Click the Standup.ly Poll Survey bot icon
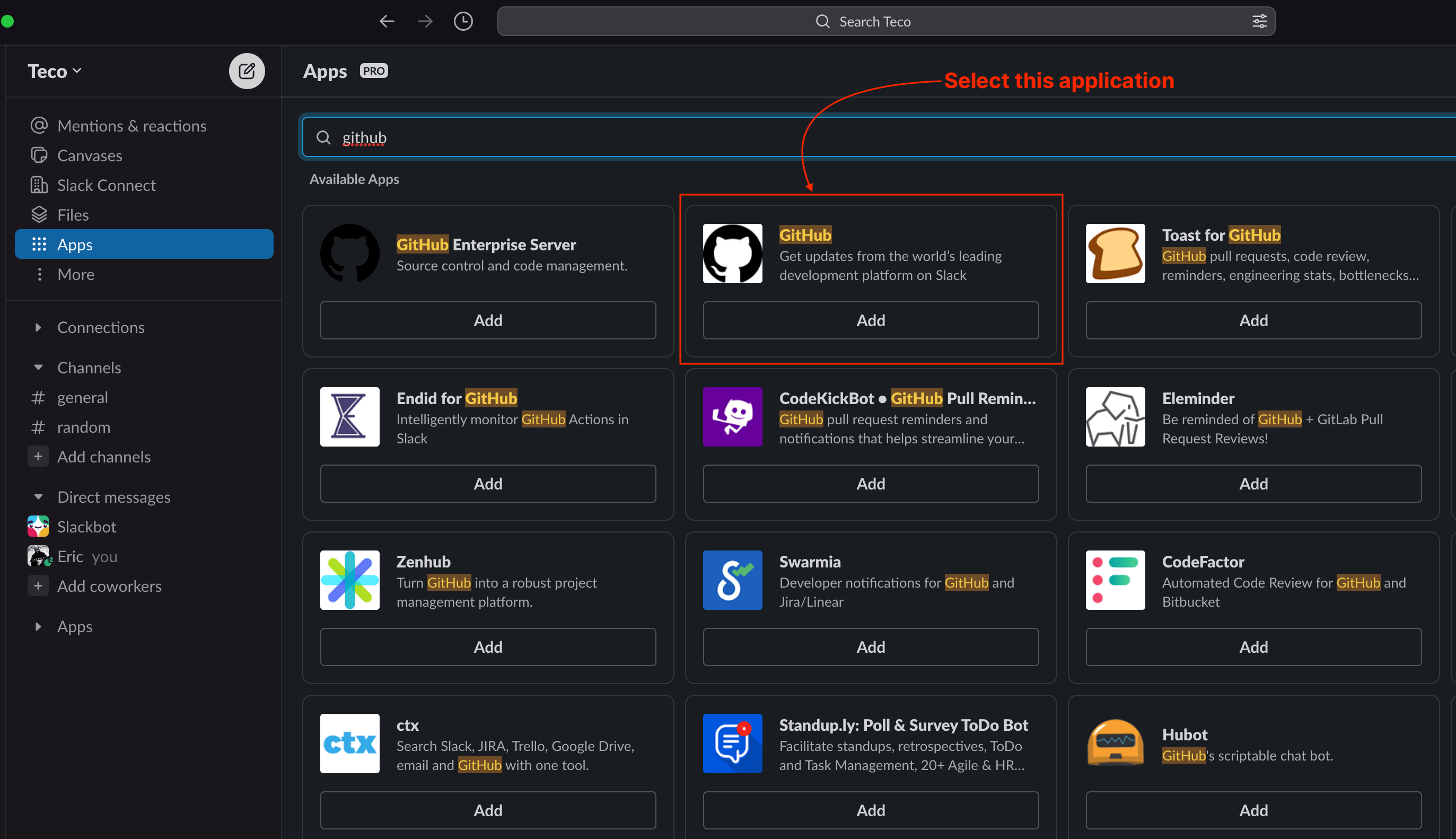This screenshot has width=1456, height=839. pyautogui.click(x=732, y=744)
